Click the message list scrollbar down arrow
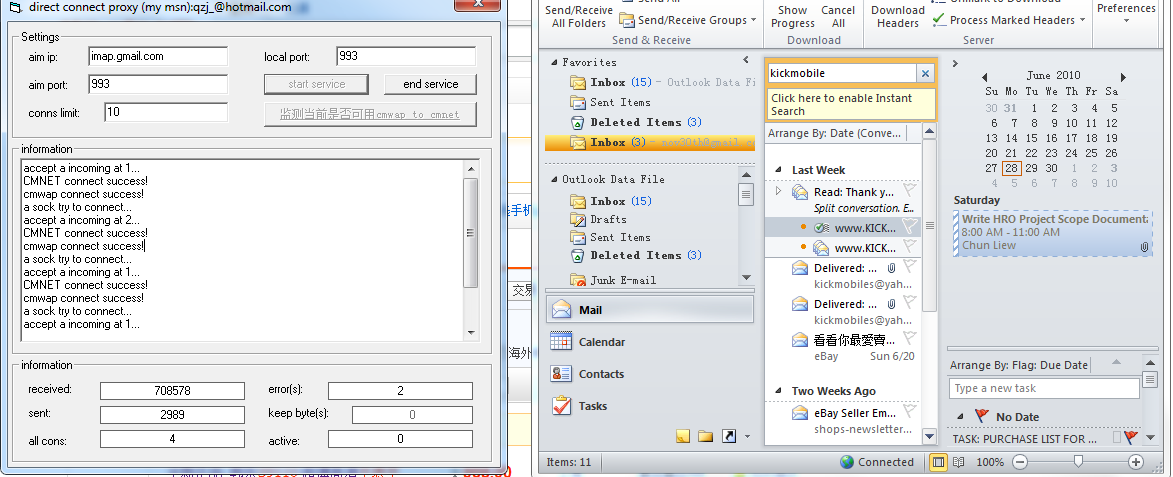The height and width of the screenshot is (477, 1173). tap(929, 436)
